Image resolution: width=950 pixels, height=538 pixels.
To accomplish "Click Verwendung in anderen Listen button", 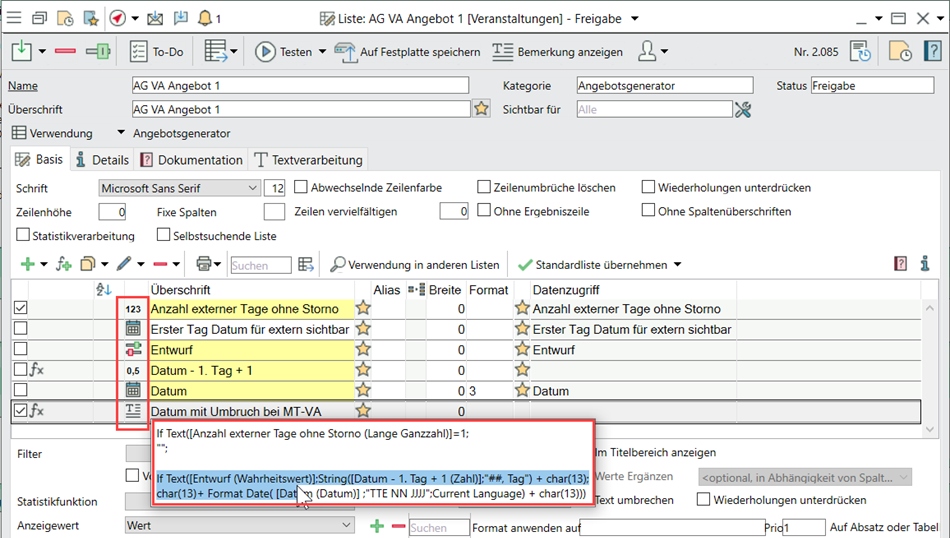I will [415, 265].
